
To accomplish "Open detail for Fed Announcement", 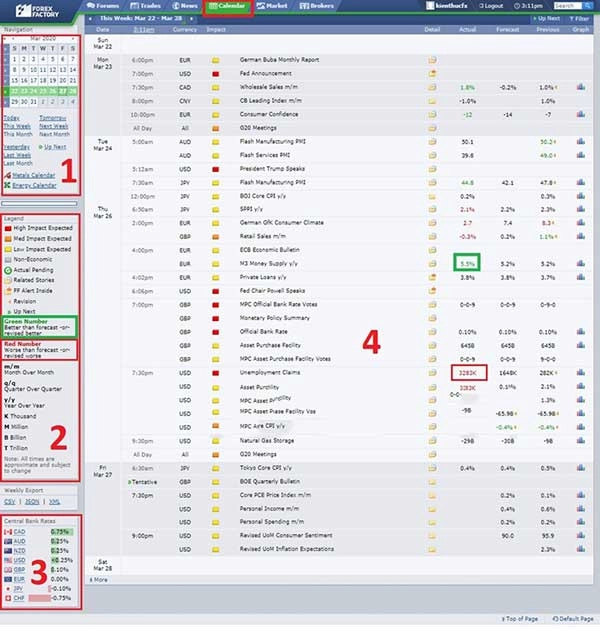I will coord(432,74).
